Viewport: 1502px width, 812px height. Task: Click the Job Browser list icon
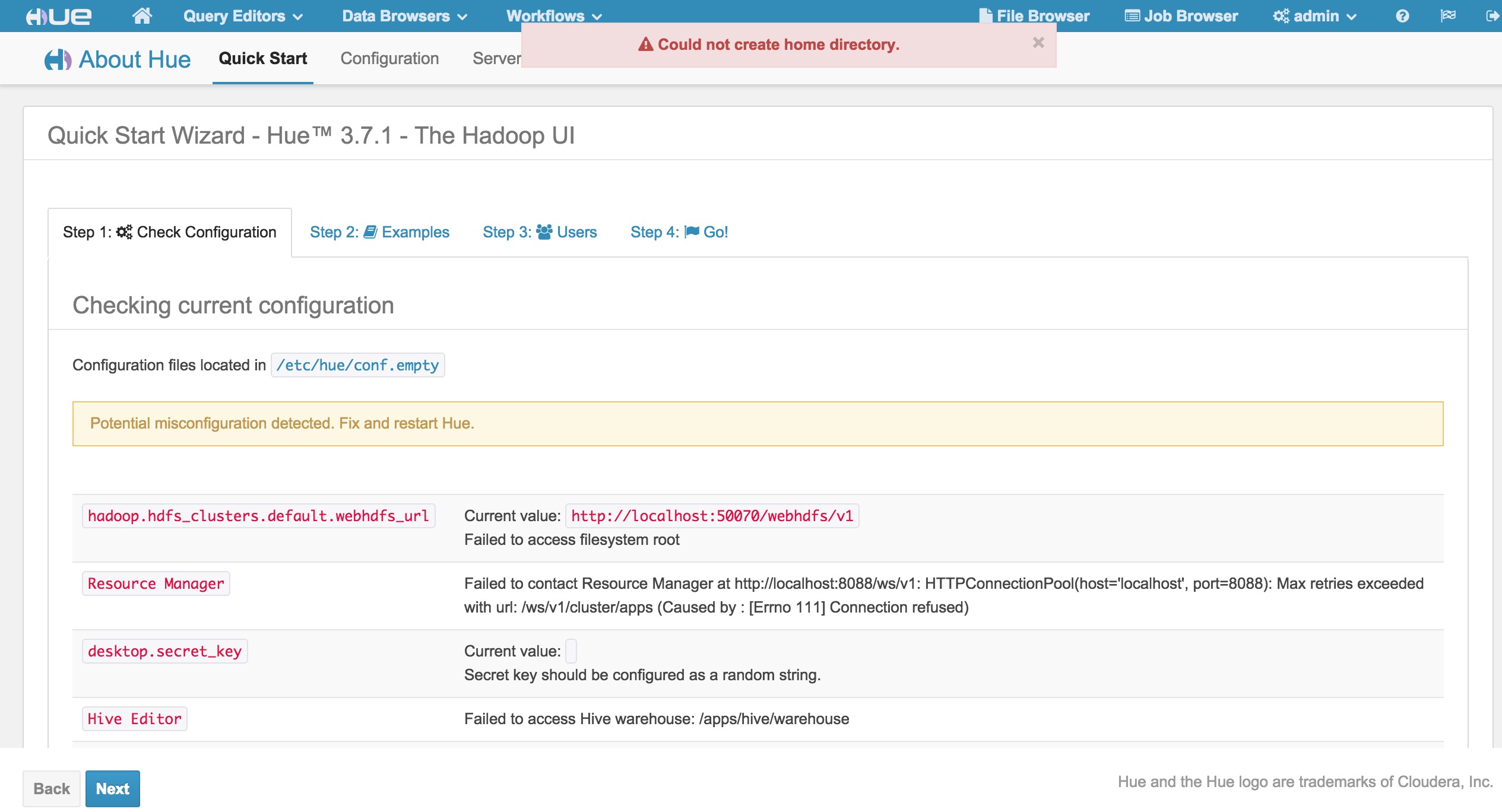coord(1132,16)
